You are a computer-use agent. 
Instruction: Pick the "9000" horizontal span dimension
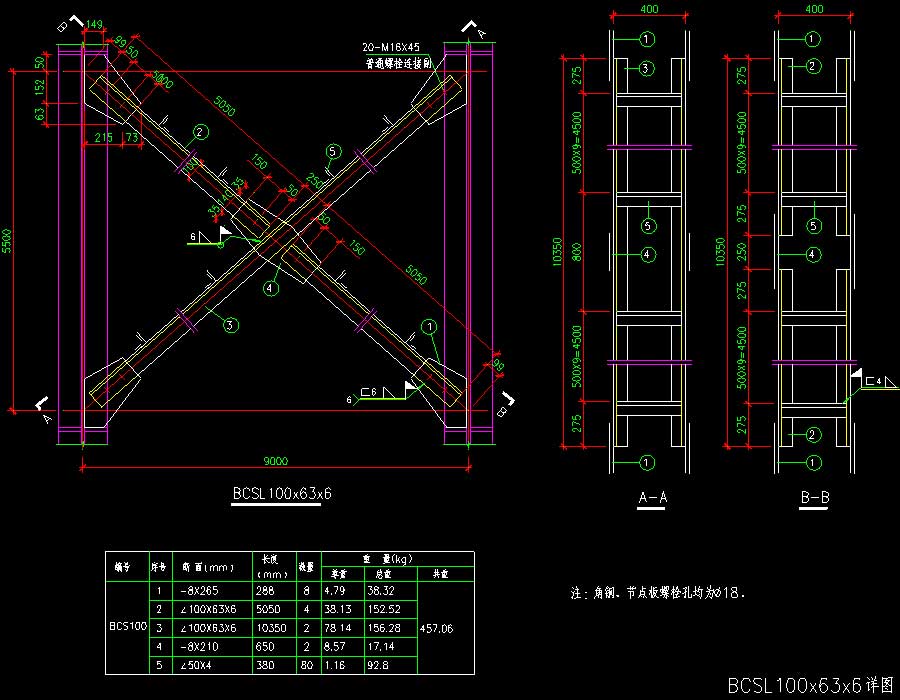tap(276, 461)
